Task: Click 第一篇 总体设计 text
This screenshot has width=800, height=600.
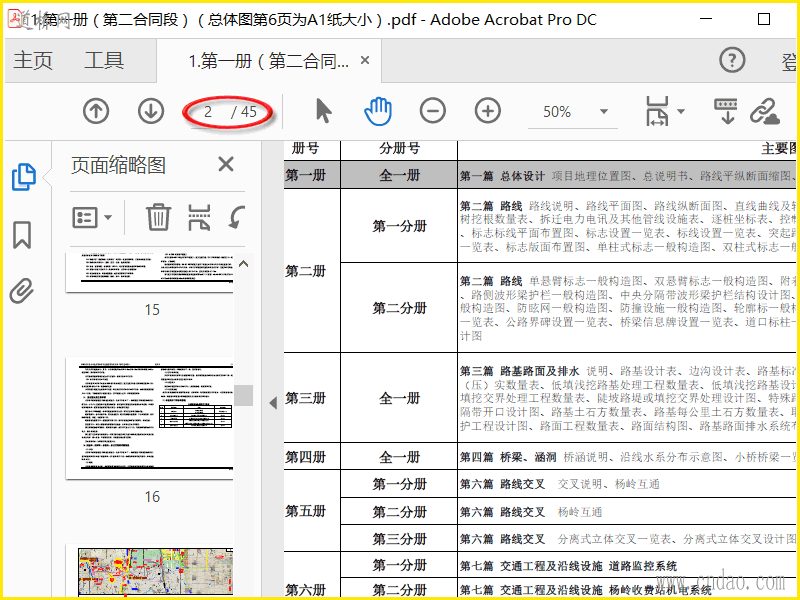Action: click(x=502, y=176)
